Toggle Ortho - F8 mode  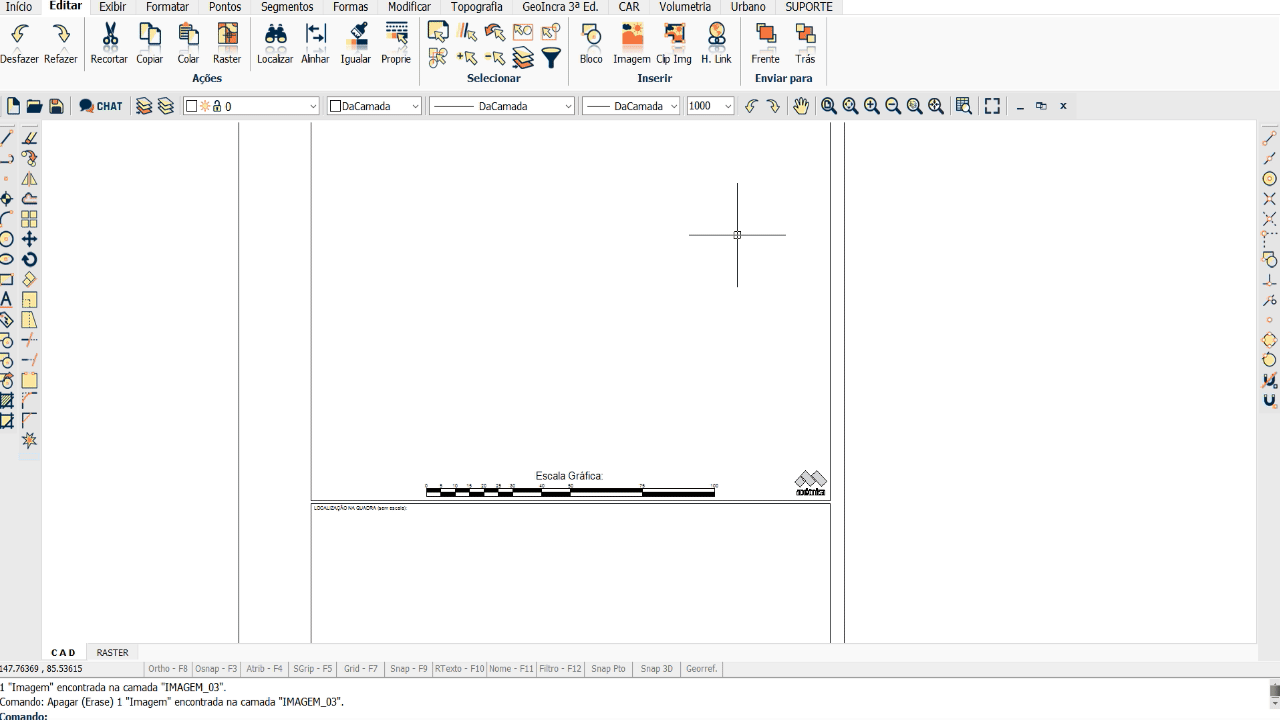coord(168,669)
